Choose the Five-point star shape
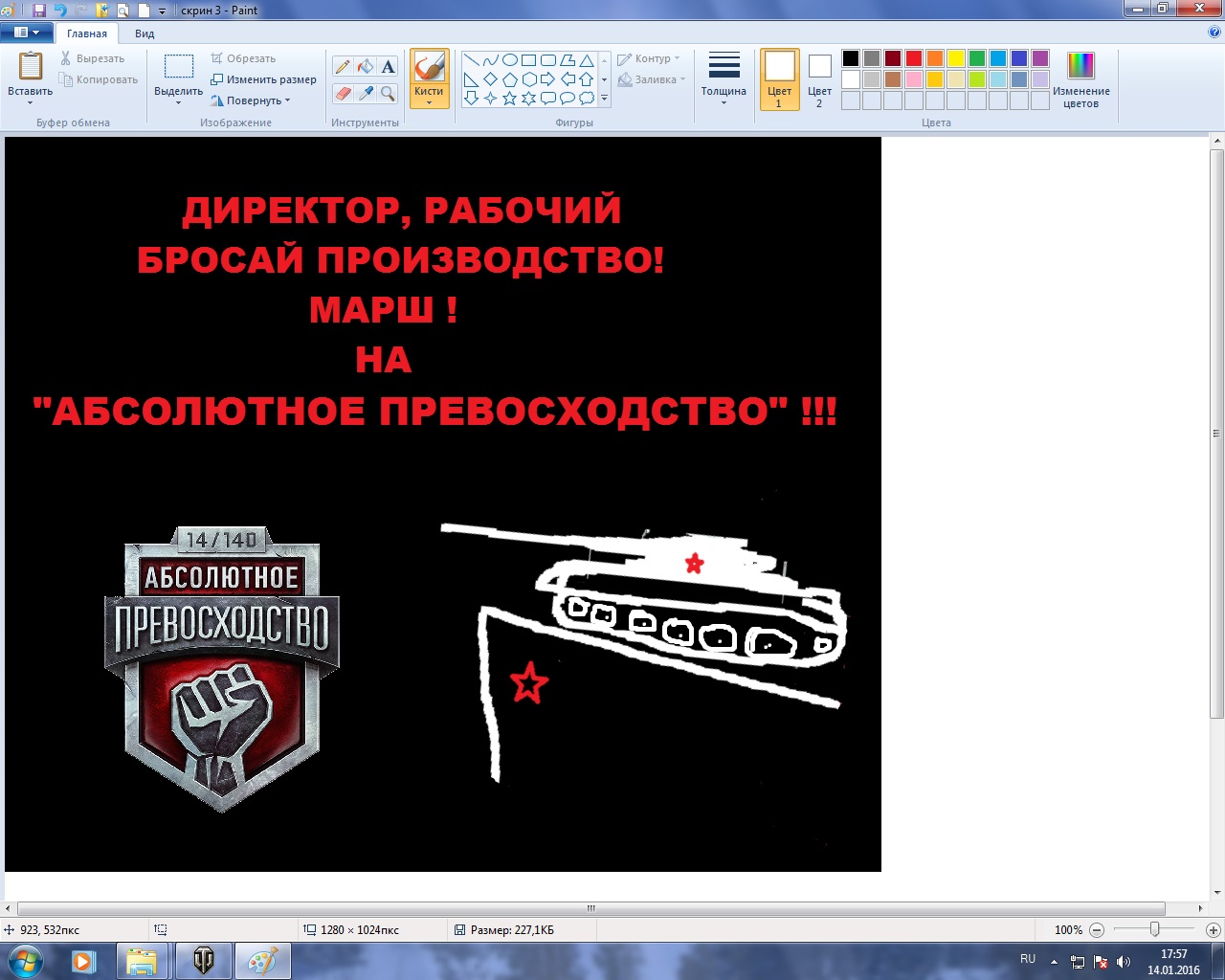This screenshot has height=980, width=1225. click(x=509, y=98)
